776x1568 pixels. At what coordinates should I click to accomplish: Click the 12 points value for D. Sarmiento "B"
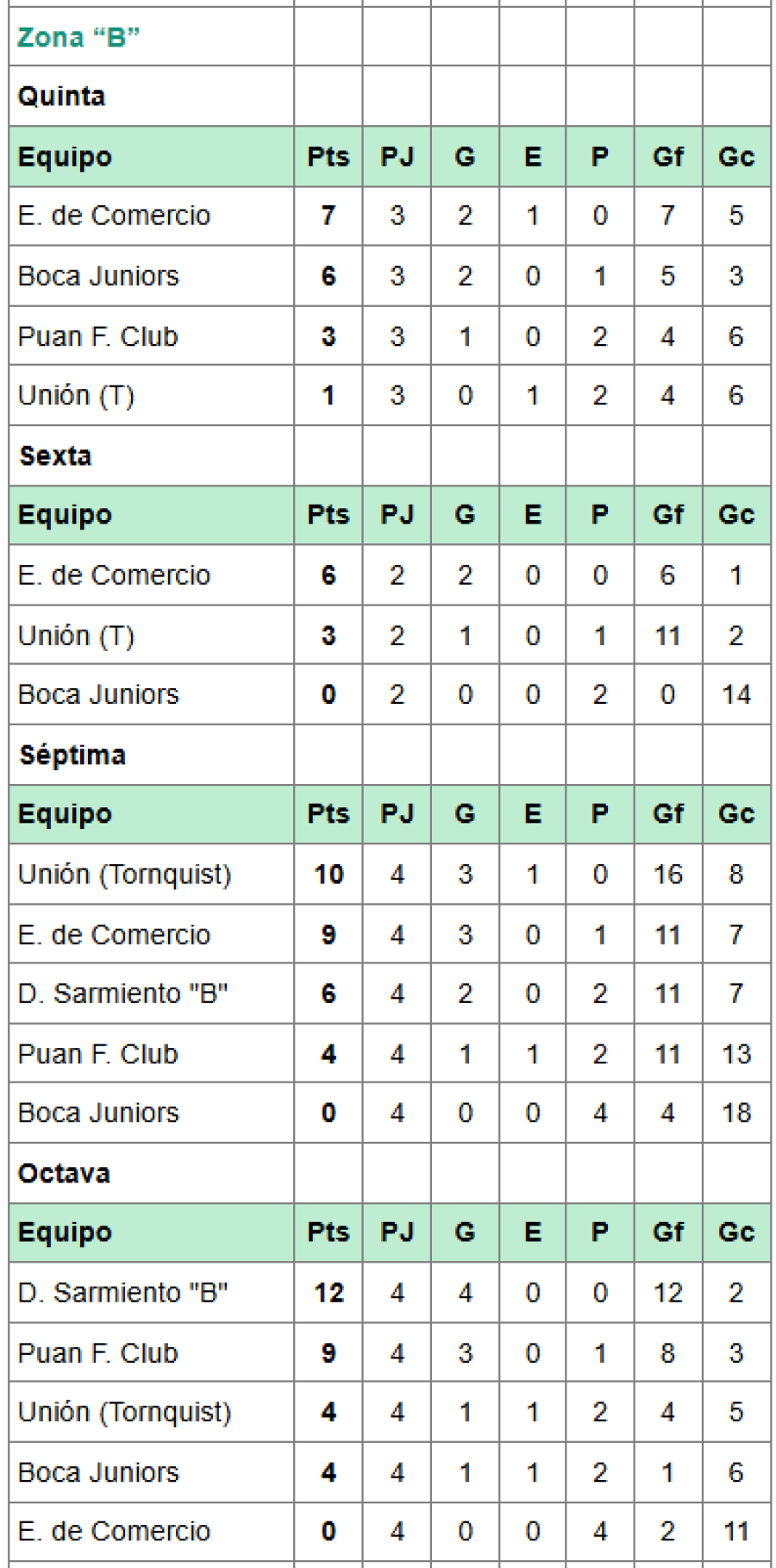coord(329,1293)
